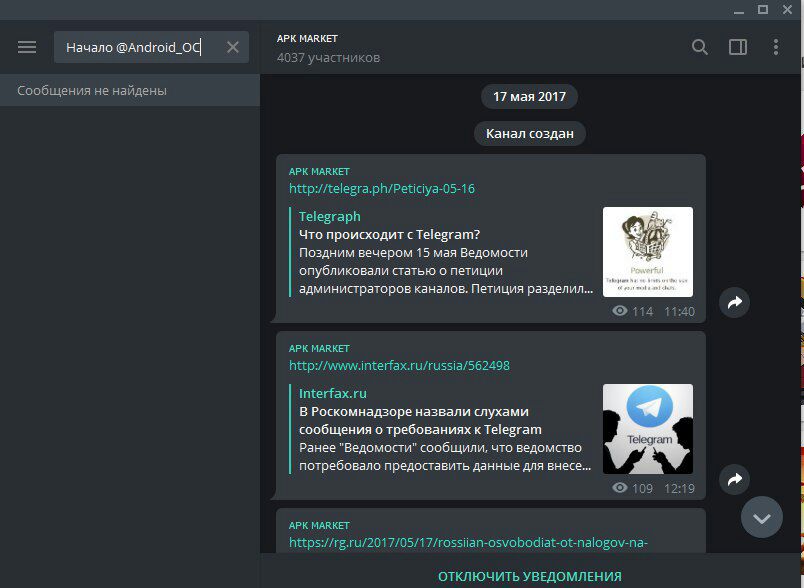The height and width of the screenshot is (588, 804).
Task: Open the three-dots channel options menu
Action: pyautogui.click(x=776, y=47)
